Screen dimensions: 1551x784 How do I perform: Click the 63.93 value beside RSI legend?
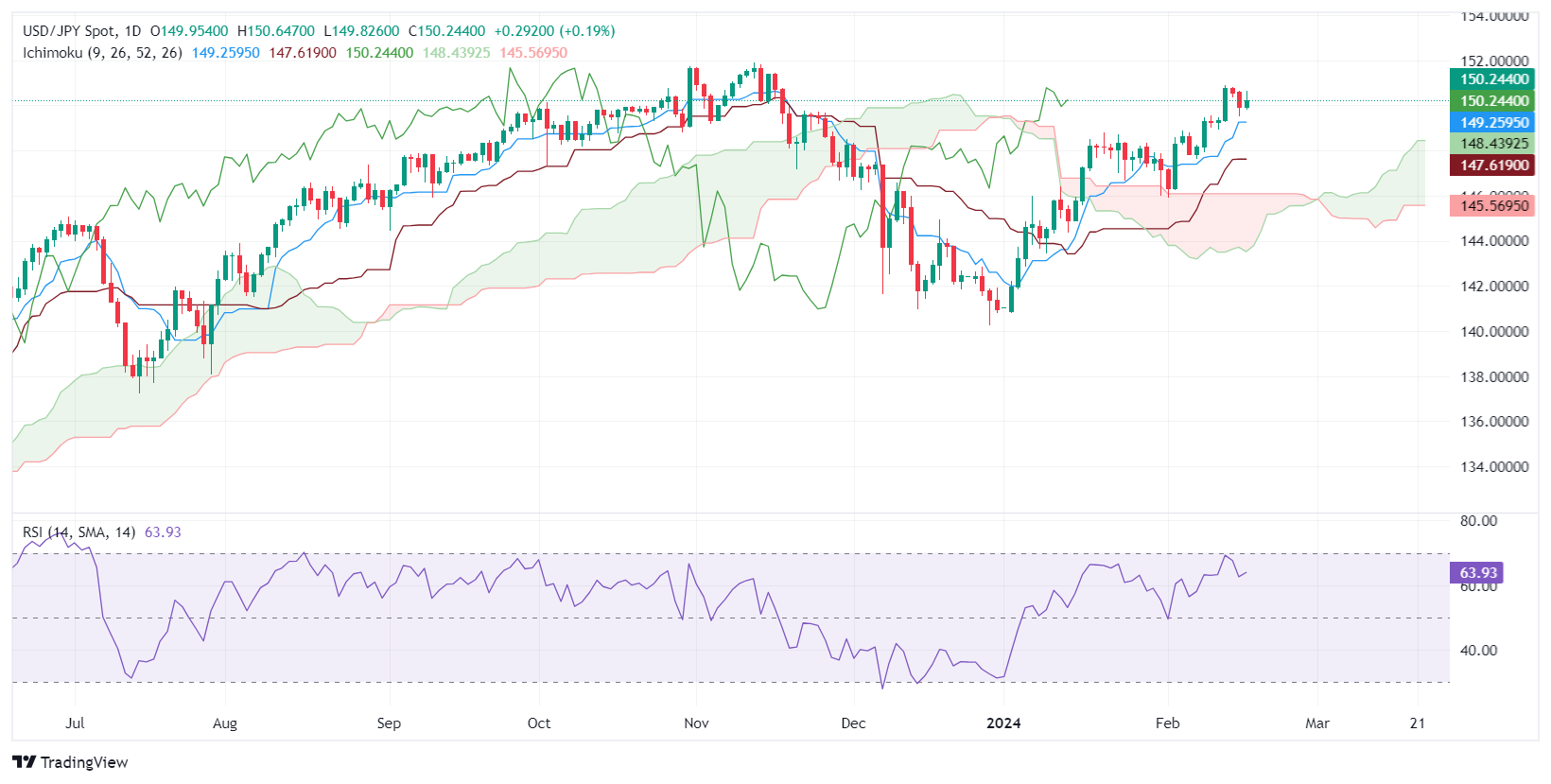click(x=163, y=532)
